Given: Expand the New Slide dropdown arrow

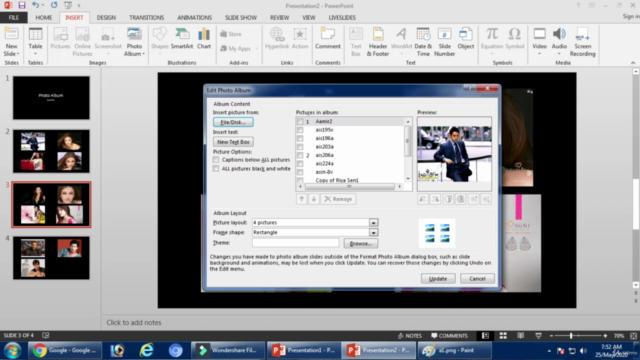Looking at the screenshot, I should tap(18, 54).
